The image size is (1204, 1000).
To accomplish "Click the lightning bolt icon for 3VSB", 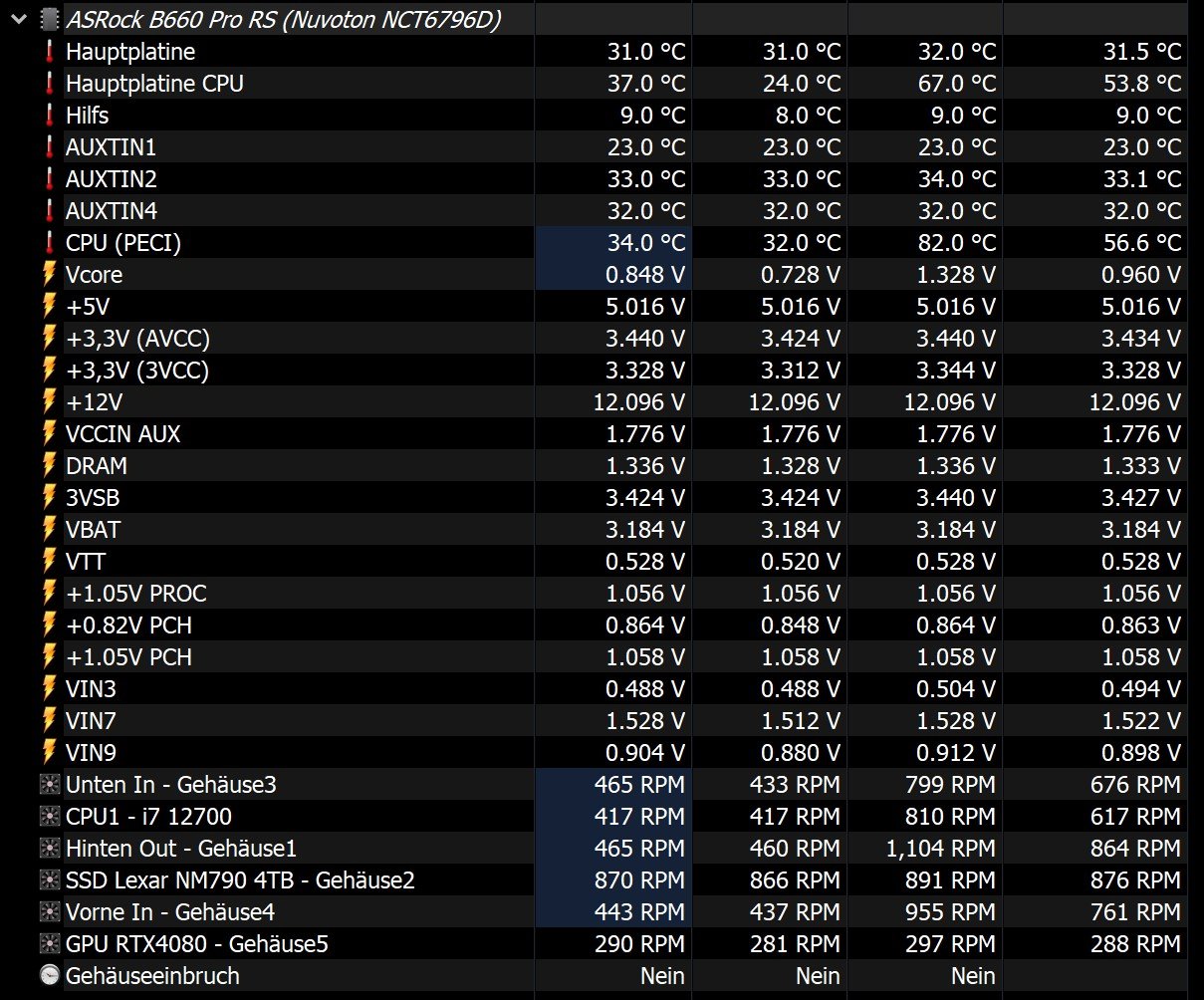I will pyautogui.click(x=50, y=498).
